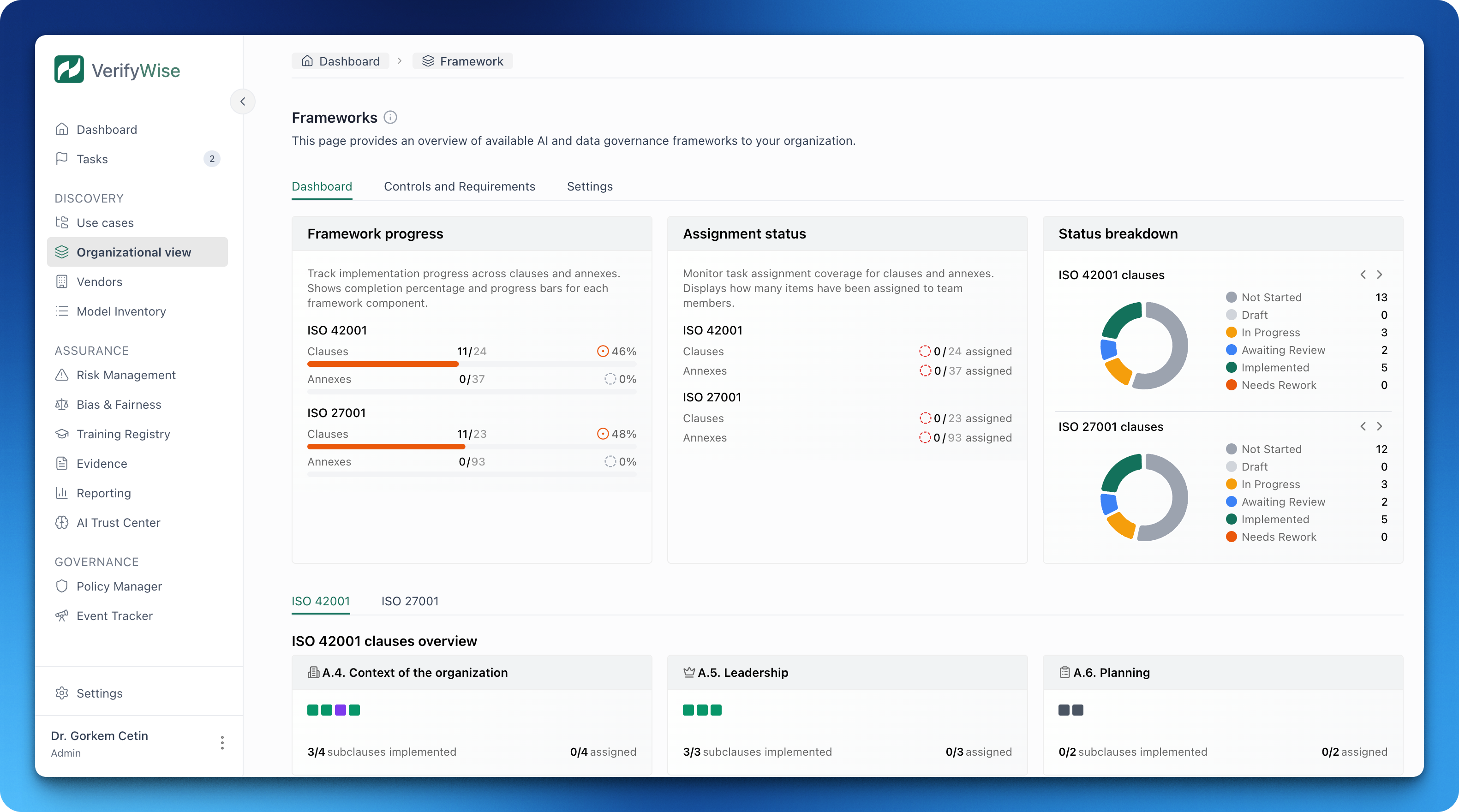This screenshot has width=1459, height=812.
Task: Switch to Controls and Requirements tab
Action: [x=459, y=186]
